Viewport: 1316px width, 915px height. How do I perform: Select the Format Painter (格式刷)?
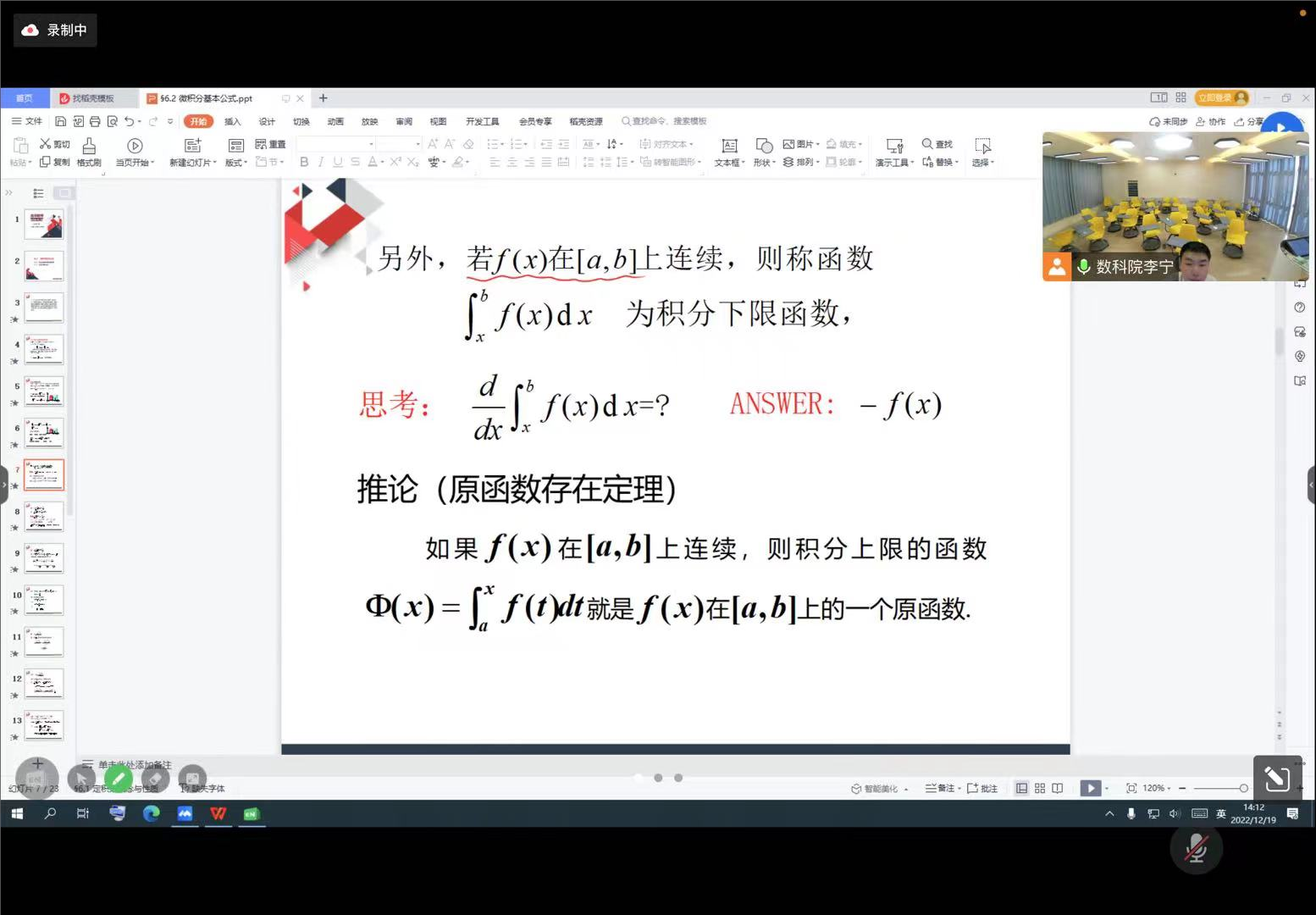coord(89,152)
